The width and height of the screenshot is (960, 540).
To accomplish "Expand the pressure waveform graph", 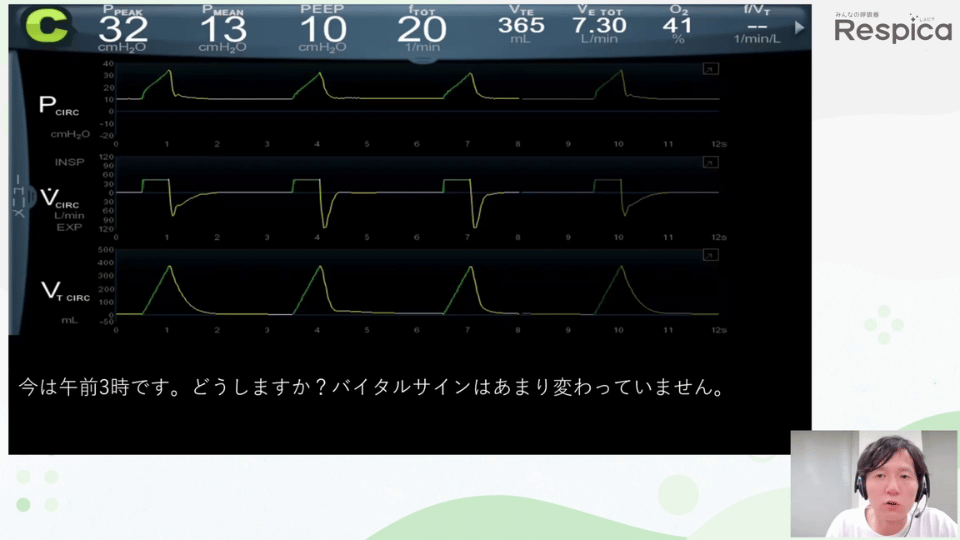I will click(x=710, y=69).
